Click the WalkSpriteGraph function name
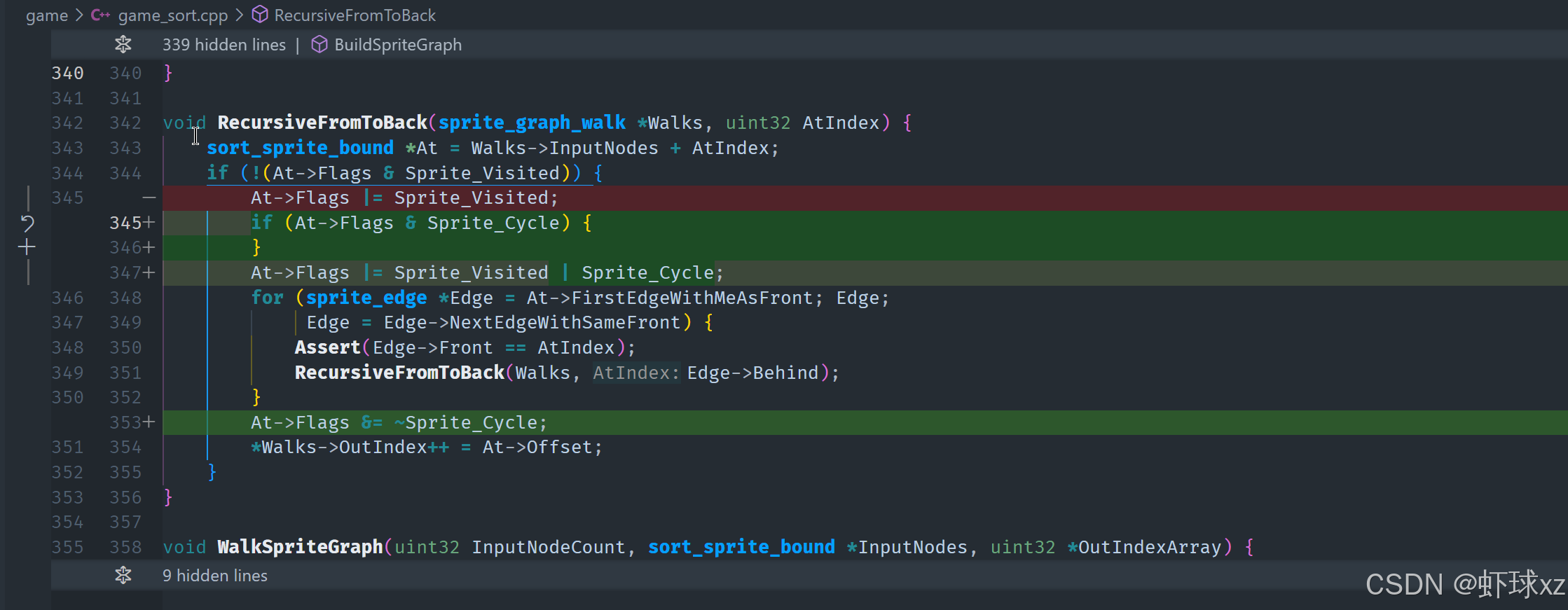 [300, 547]
